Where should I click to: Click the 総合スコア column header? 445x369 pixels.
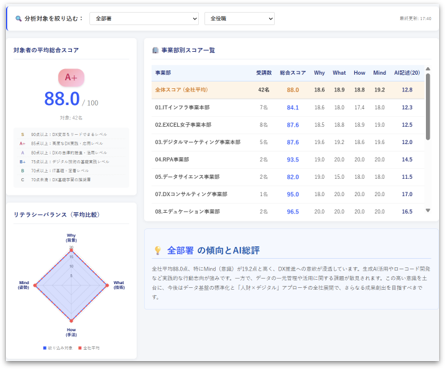point(293,73)
